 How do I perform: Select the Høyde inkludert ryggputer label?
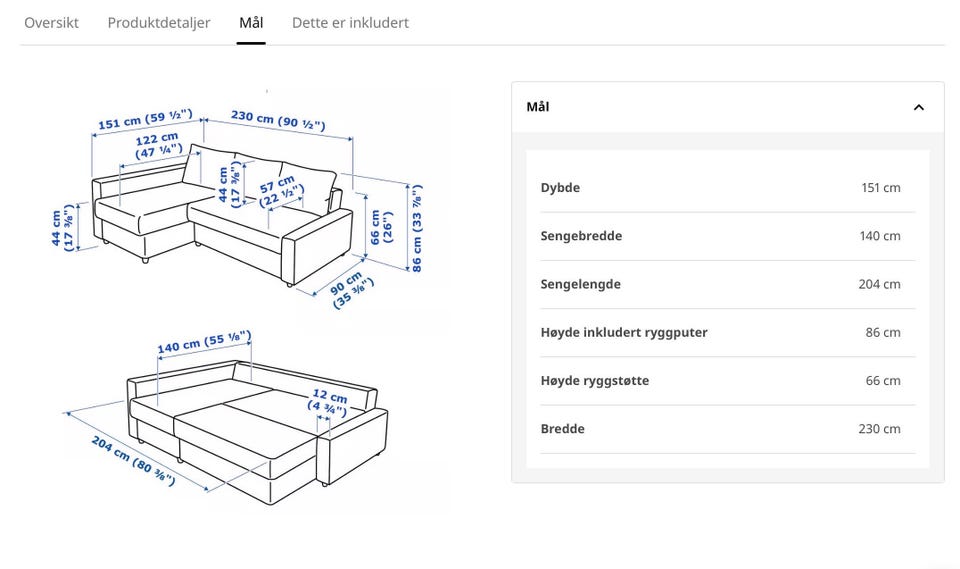(x=624, y=333)
